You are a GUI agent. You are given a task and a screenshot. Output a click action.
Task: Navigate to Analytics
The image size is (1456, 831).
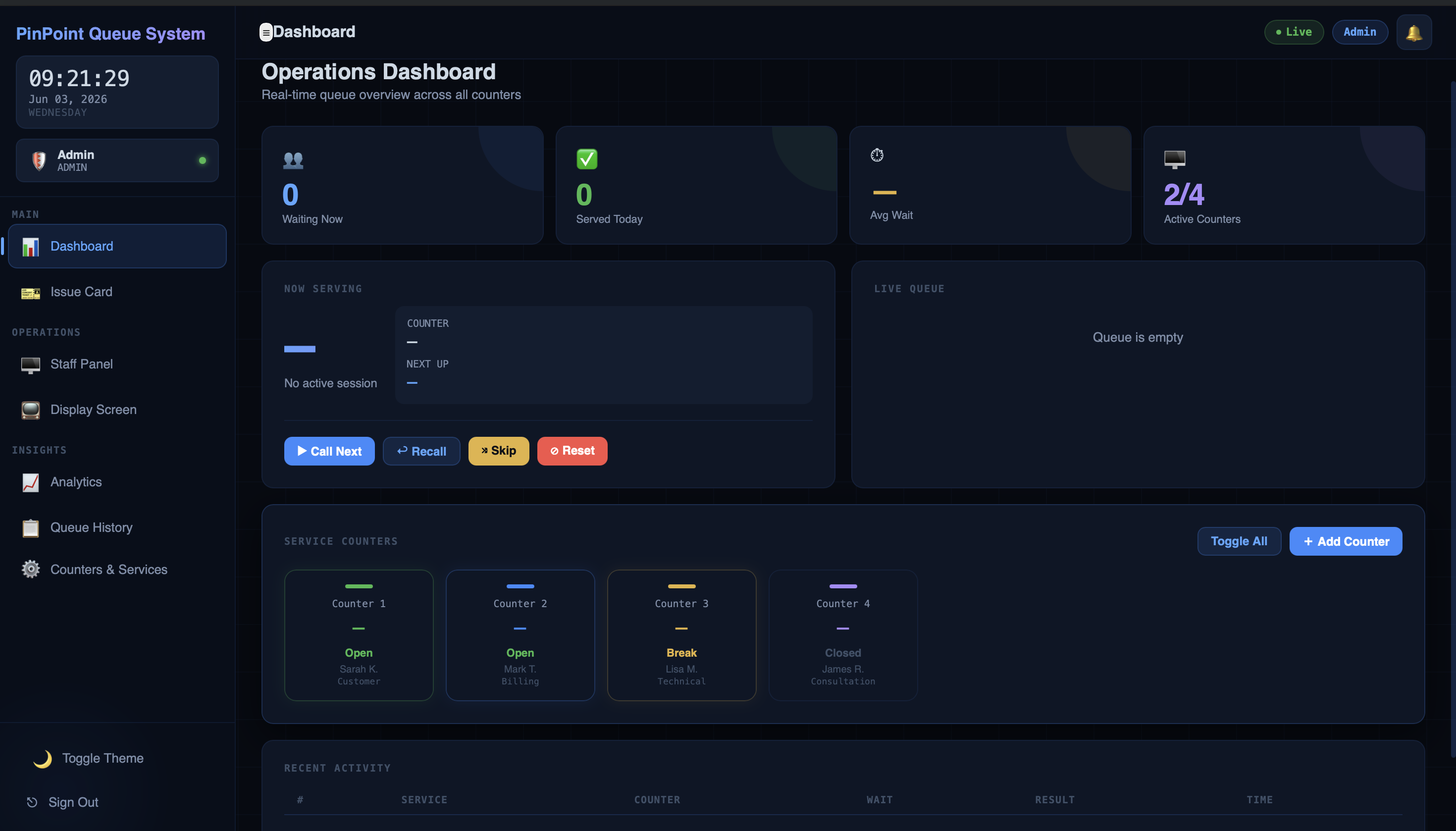tap(117, 482)
